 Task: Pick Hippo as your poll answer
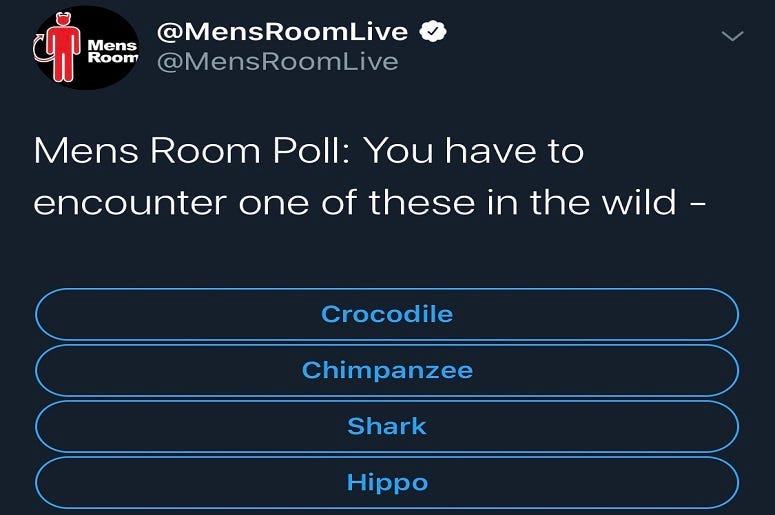pyautogui.click(x=387, y=482)
